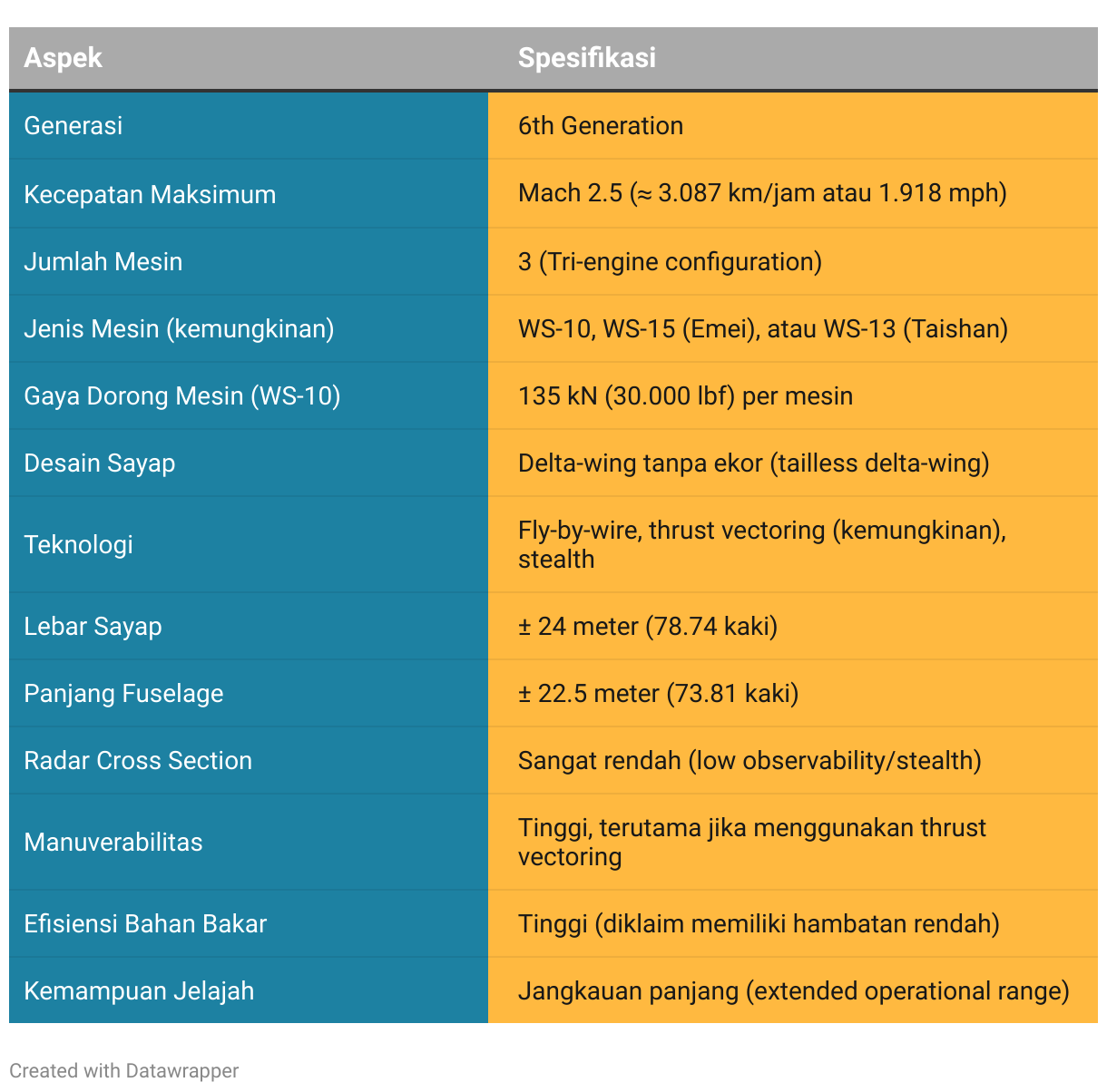Click the Efisiensi Bahan Bakar label
1107x1092 pixels.
tap(145, 923)
